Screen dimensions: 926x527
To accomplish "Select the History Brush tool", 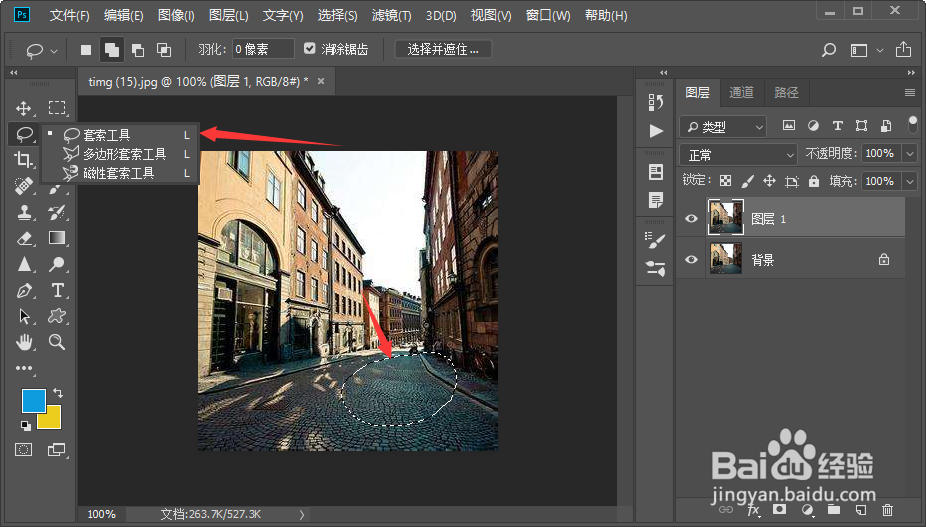I will [x=57, y=212].
